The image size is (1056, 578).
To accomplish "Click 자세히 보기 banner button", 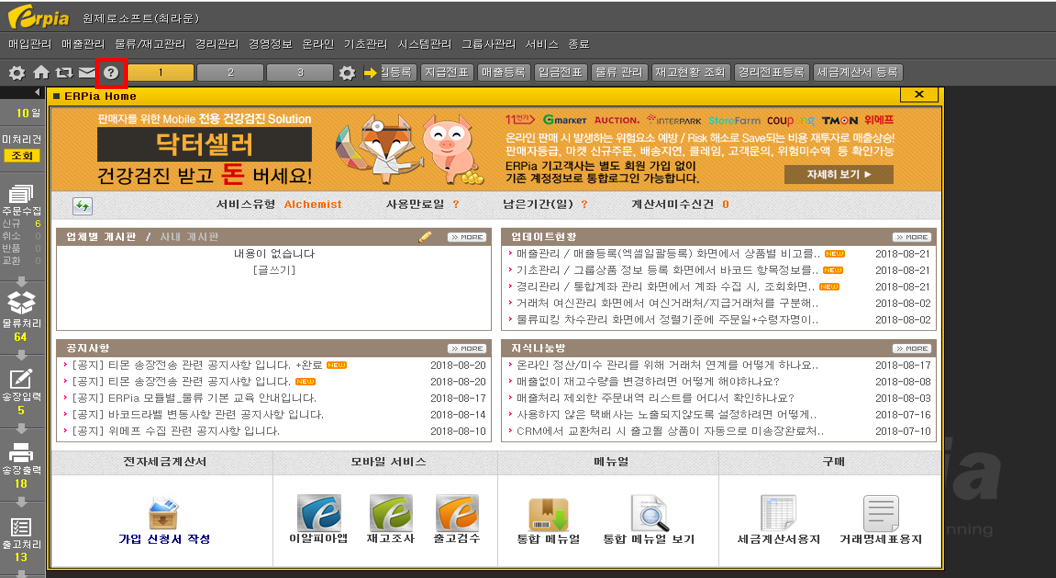I will click(838, 174).
